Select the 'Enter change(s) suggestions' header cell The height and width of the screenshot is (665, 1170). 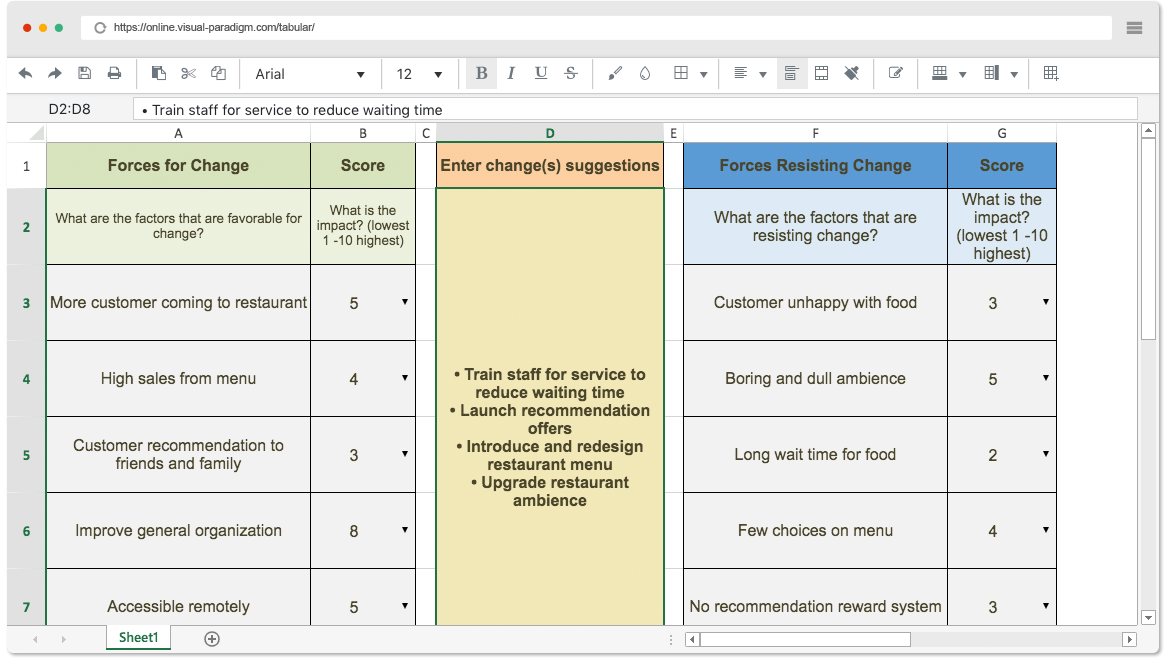tap(550, 166)
